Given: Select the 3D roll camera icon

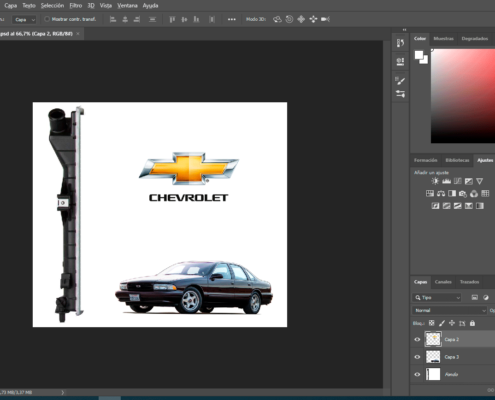Looking at the screenshot, I should [289, 19].
